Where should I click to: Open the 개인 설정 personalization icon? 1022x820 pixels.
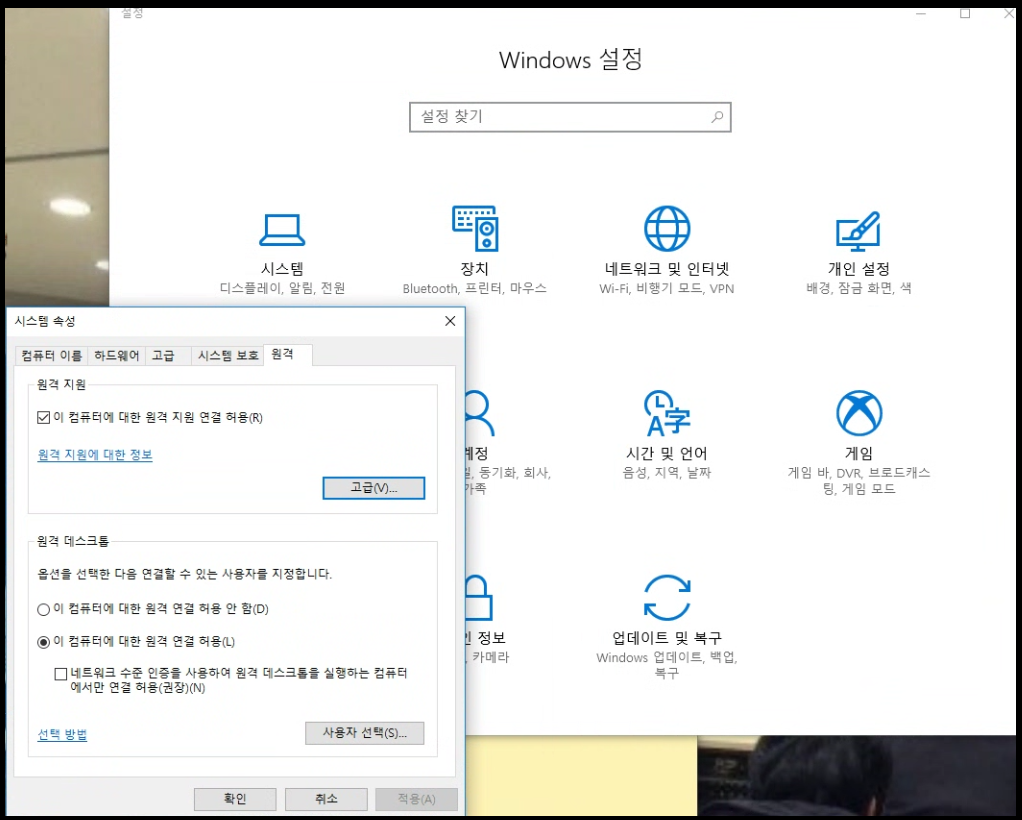(x=857, y=230)
